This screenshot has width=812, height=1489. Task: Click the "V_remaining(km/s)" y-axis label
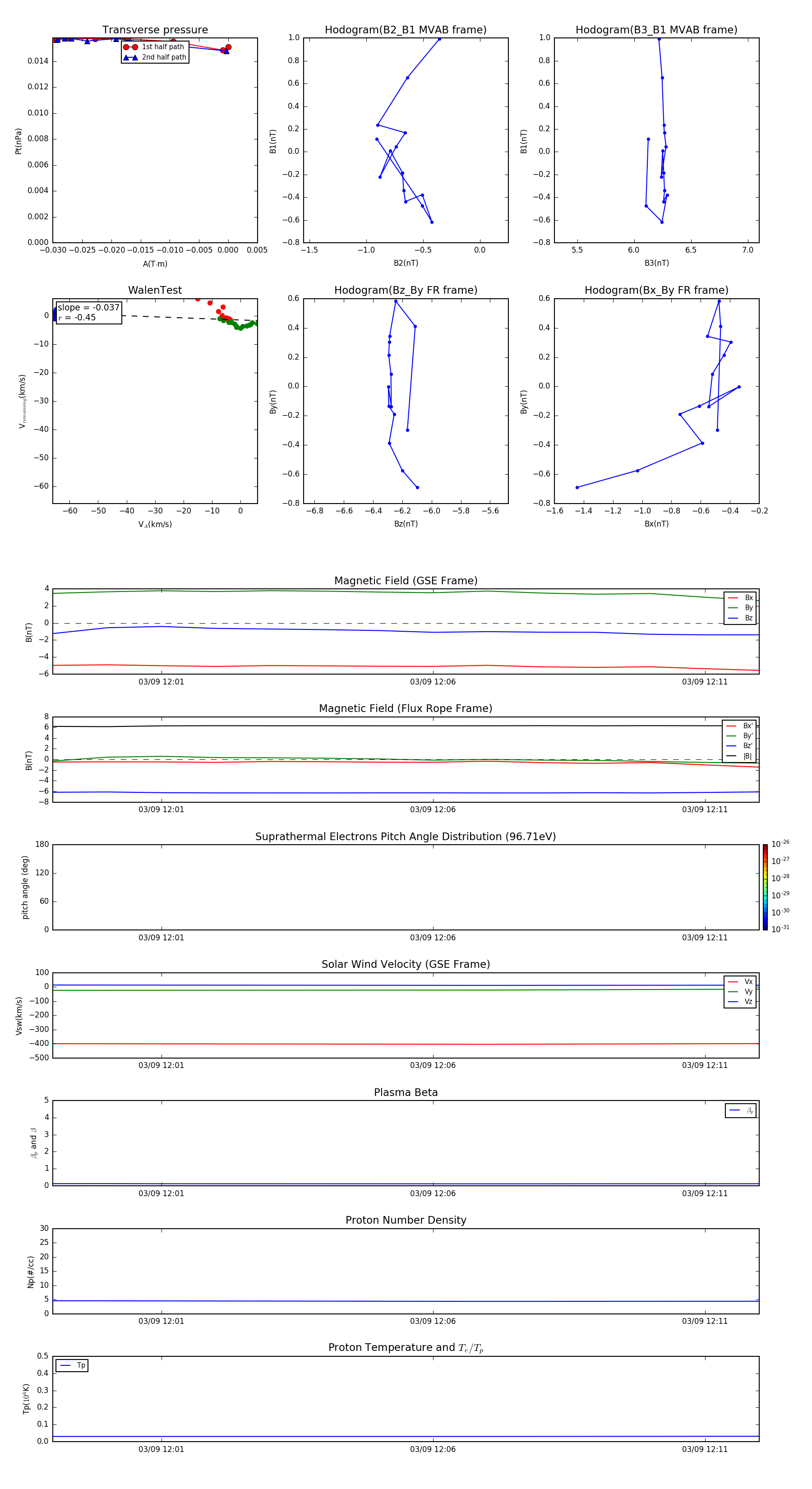click(x=22, y=401)
